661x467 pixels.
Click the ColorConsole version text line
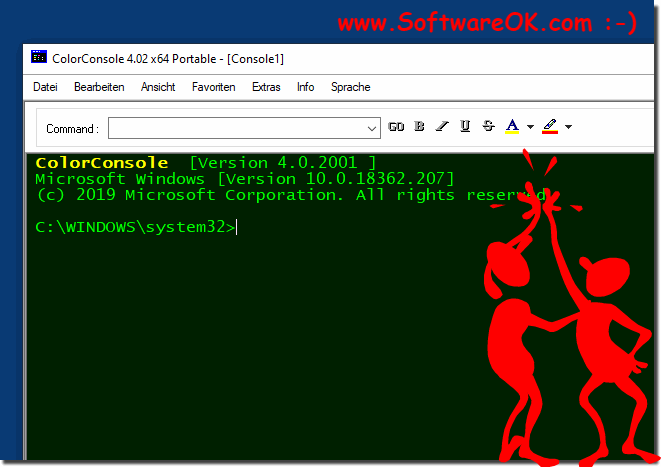205,163
